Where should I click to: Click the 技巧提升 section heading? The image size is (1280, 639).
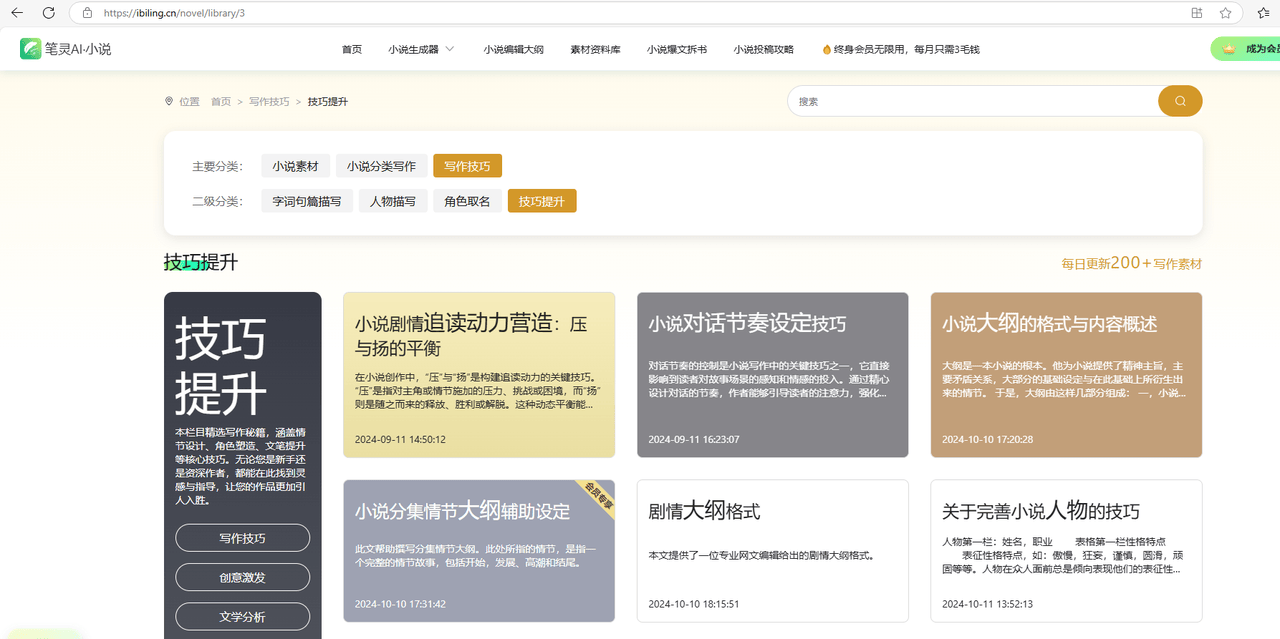tap(201, 262)
